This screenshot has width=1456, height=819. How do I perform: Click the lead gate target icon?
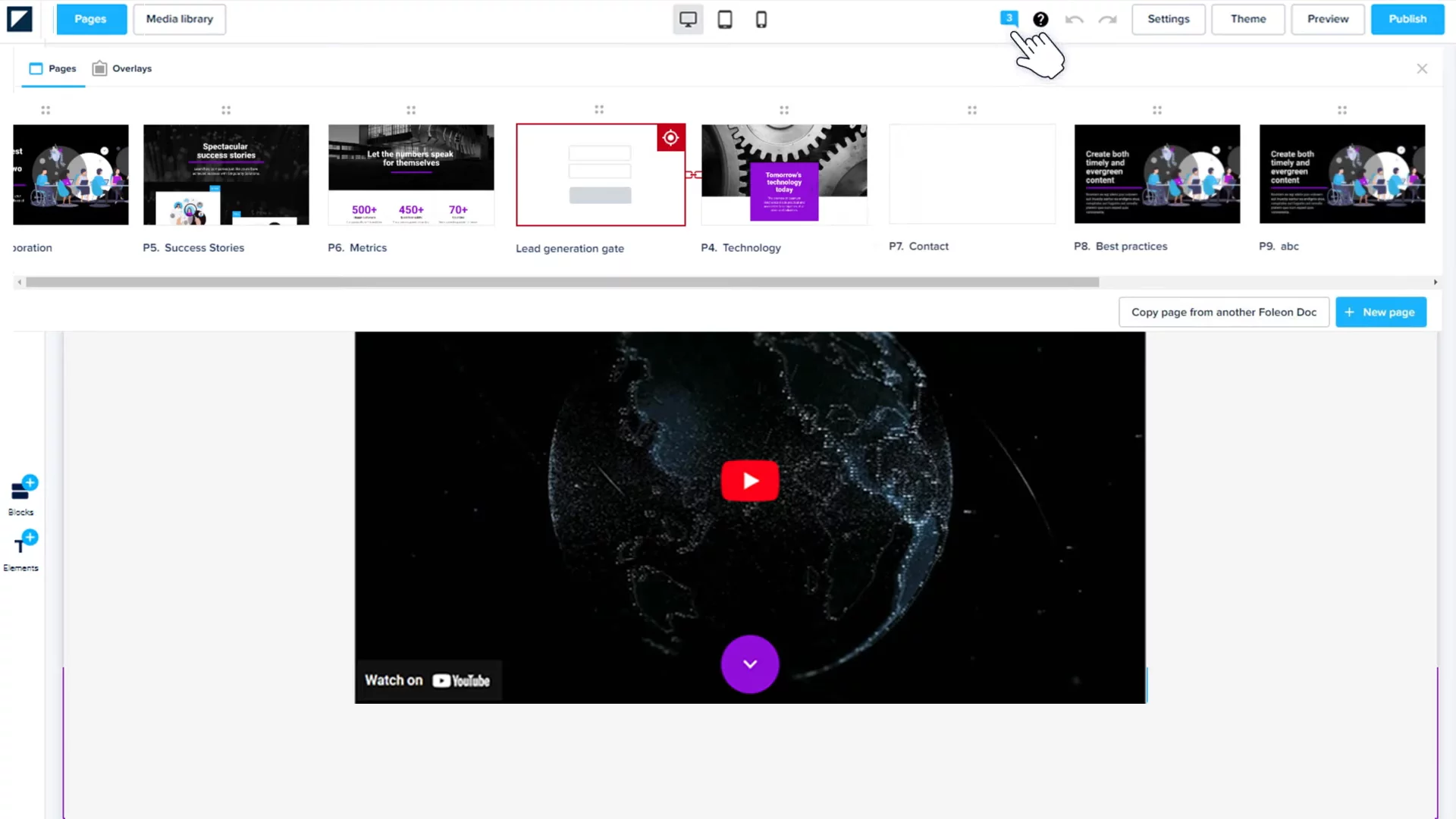point(670,138)
